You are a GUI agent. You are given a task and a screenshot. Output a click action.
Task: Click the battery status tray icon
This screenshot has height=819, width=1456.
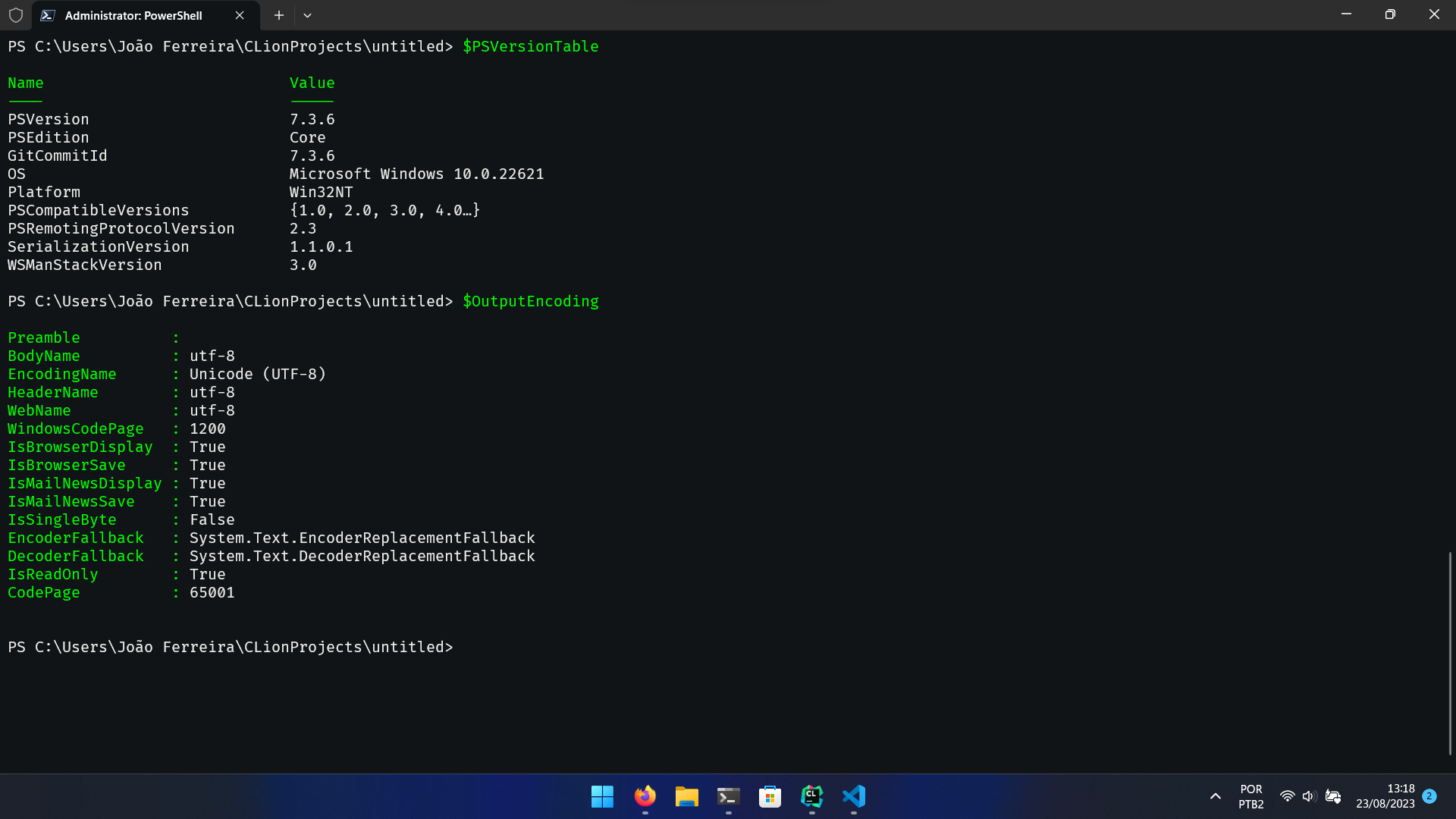coord(1333,796)
